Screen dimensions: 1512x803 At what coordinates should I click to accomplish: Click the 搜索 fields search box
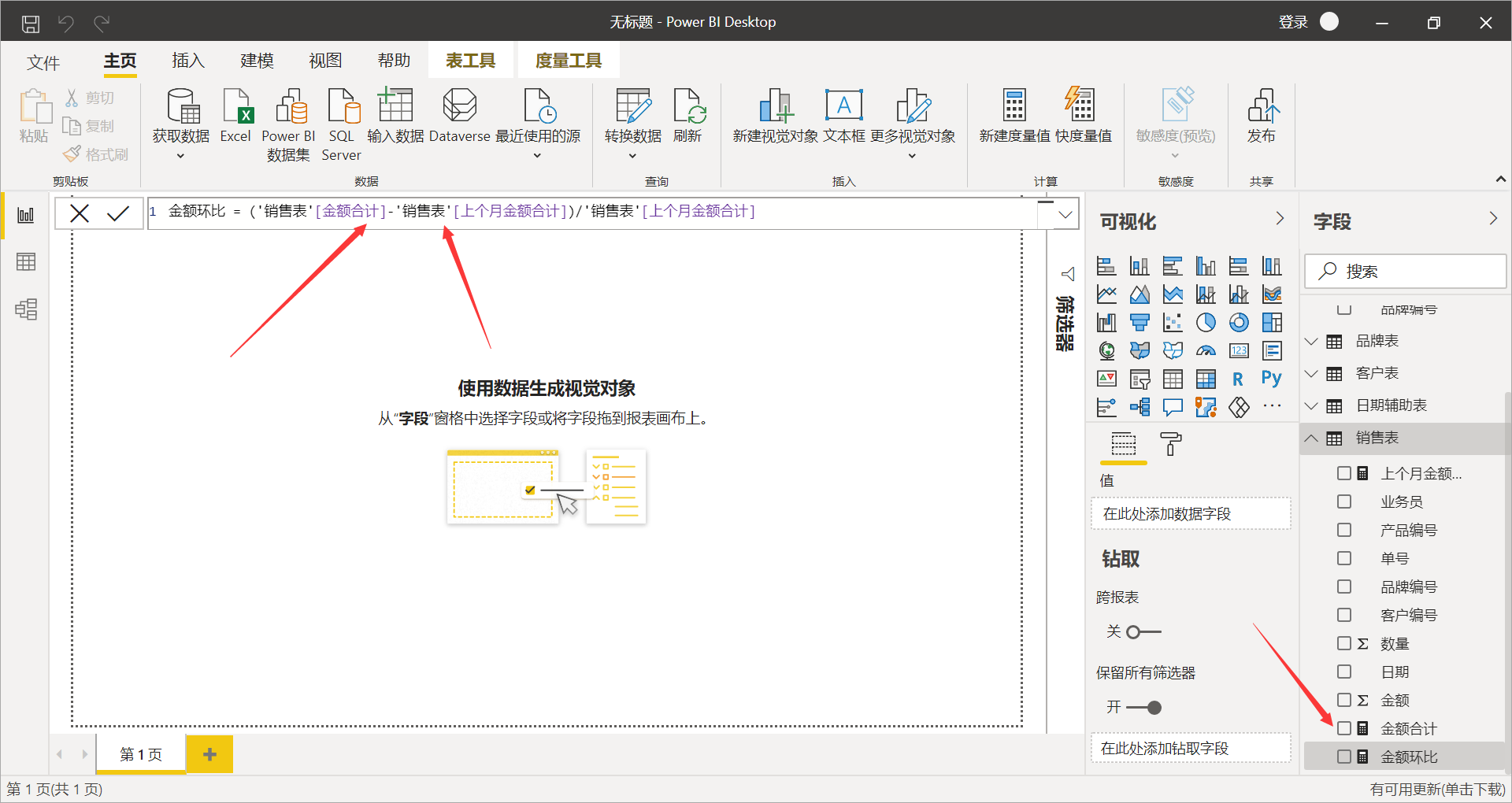pos(1405,272)
